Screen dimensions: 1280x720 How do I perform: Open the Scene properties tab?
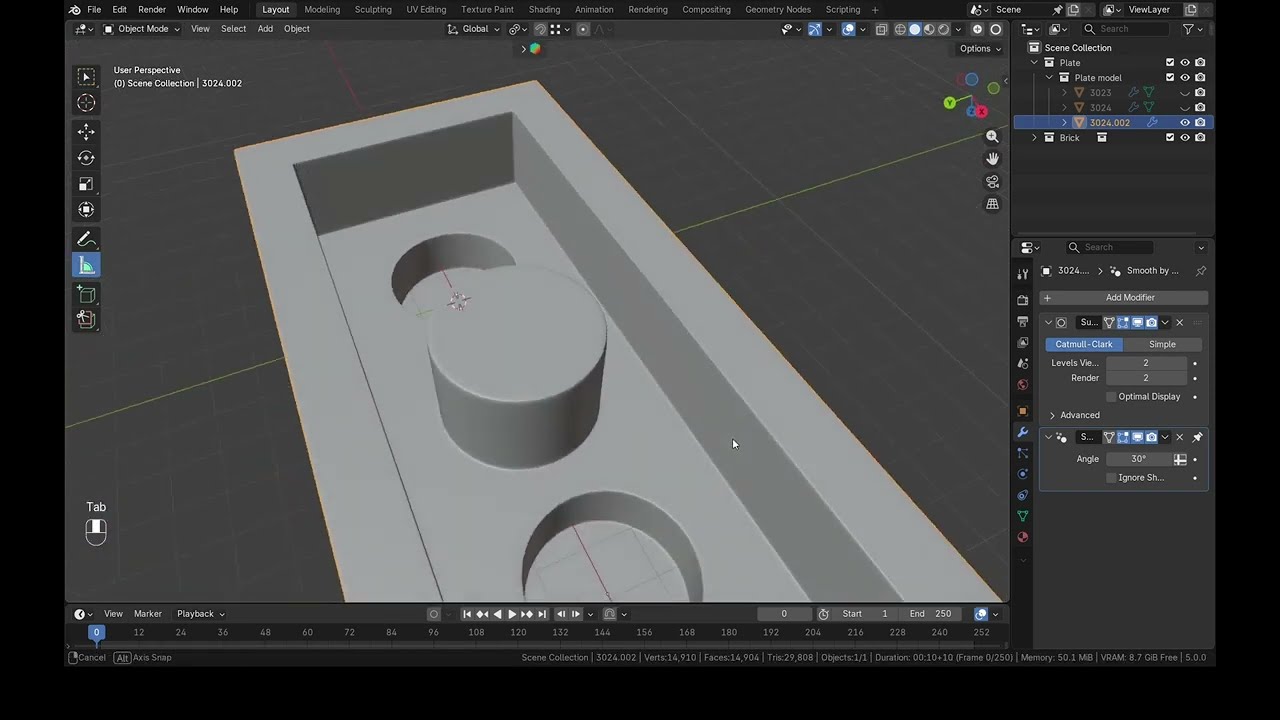[x=1022, y=363]
